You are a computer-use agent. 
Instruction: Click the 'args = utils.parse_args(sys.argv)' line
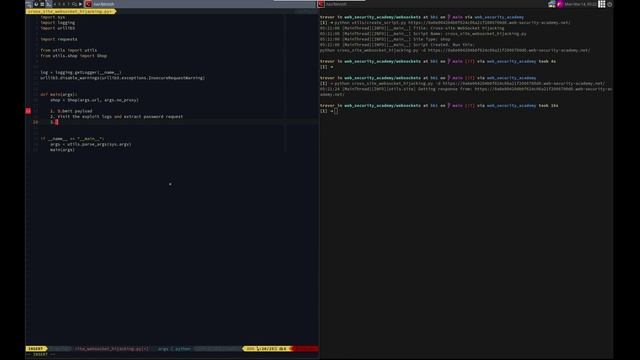click(91, 144)
